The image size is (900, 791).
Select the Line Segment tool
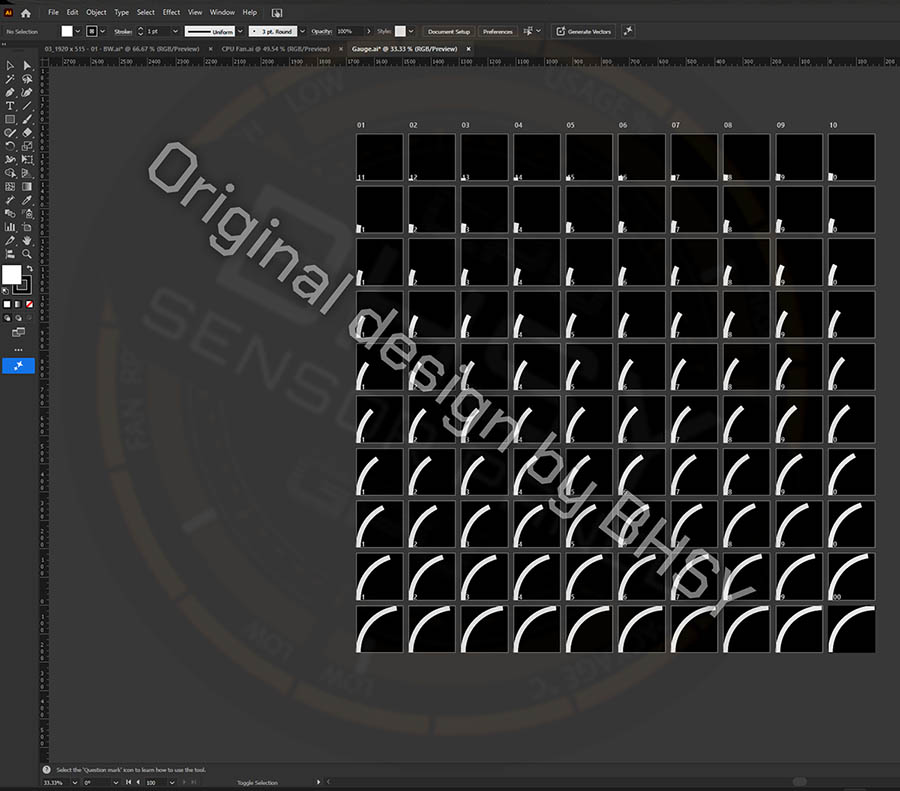[26, 106]
